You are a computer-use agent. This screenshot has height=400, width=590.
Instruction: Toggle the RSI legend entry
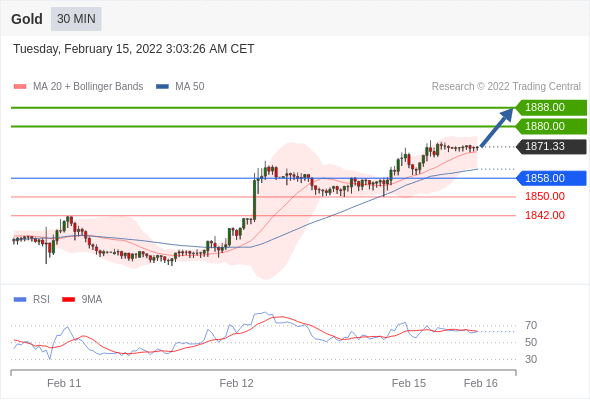[x=32, y=300]
